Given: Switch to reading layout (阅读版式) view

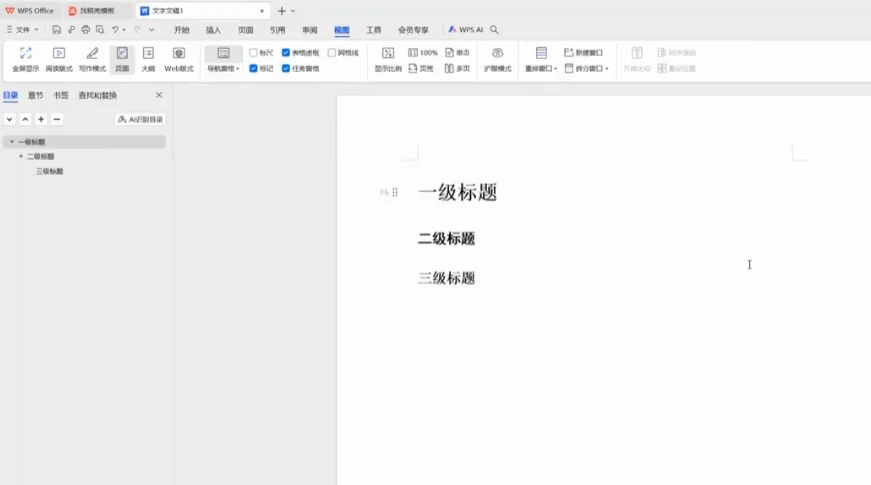Looking at the screenshot, I should [59, 59].
